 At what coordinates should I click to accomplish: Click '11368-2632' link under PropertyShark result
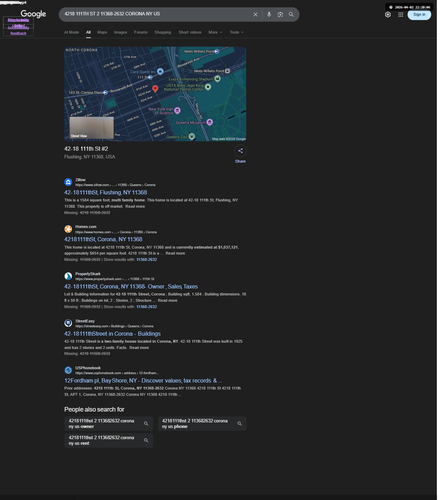point(147,307)
